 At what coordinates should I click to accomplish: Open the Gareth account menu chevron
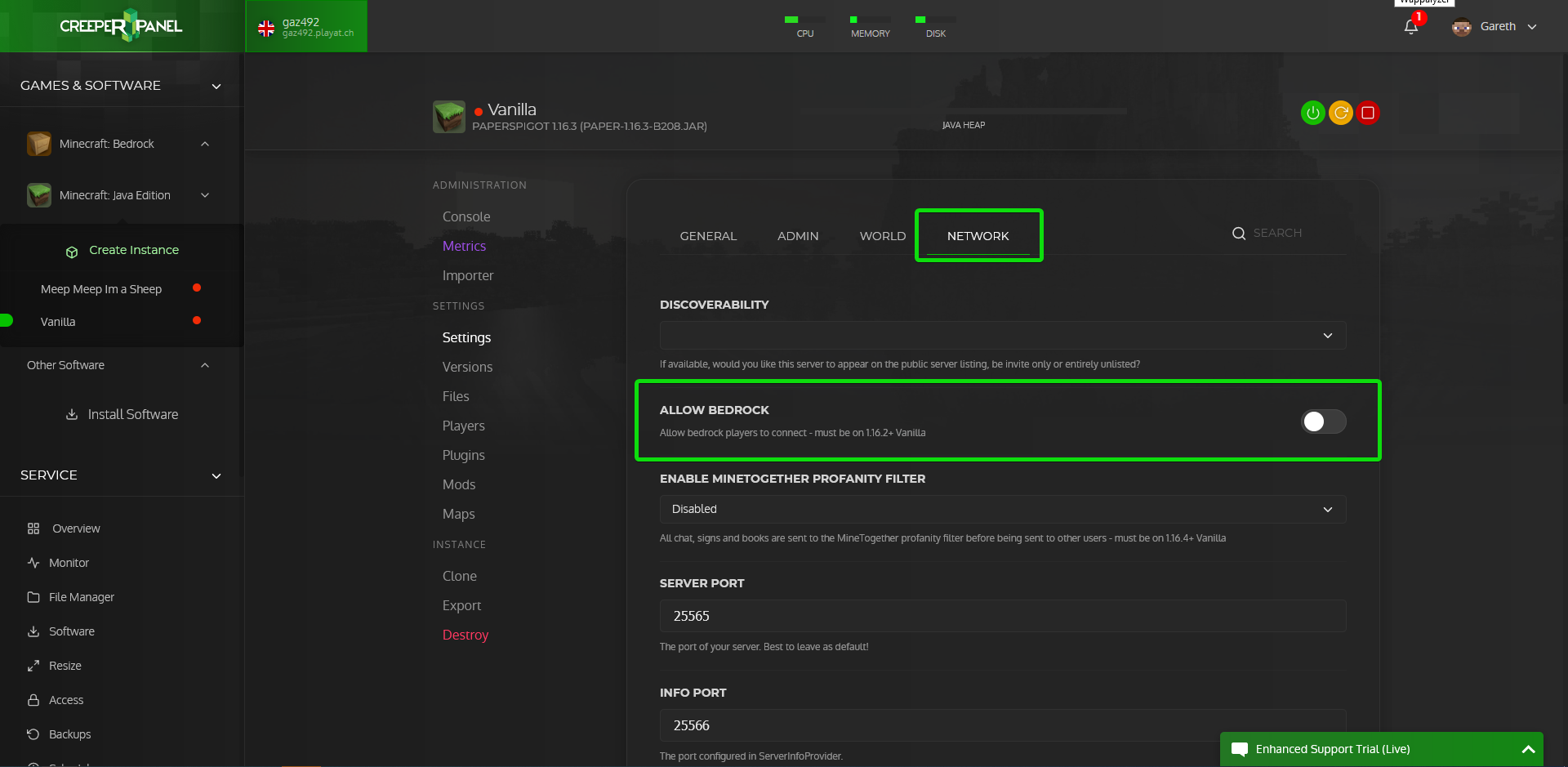(x=1532, y=27)
